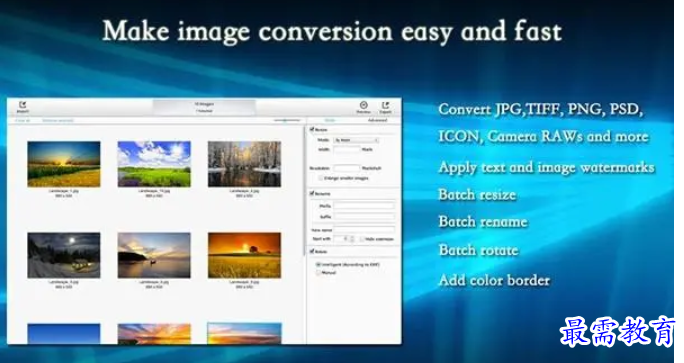Select the snowy winter forest thumbnail
This screenshot has height=363, width=684.
point(244,164)
